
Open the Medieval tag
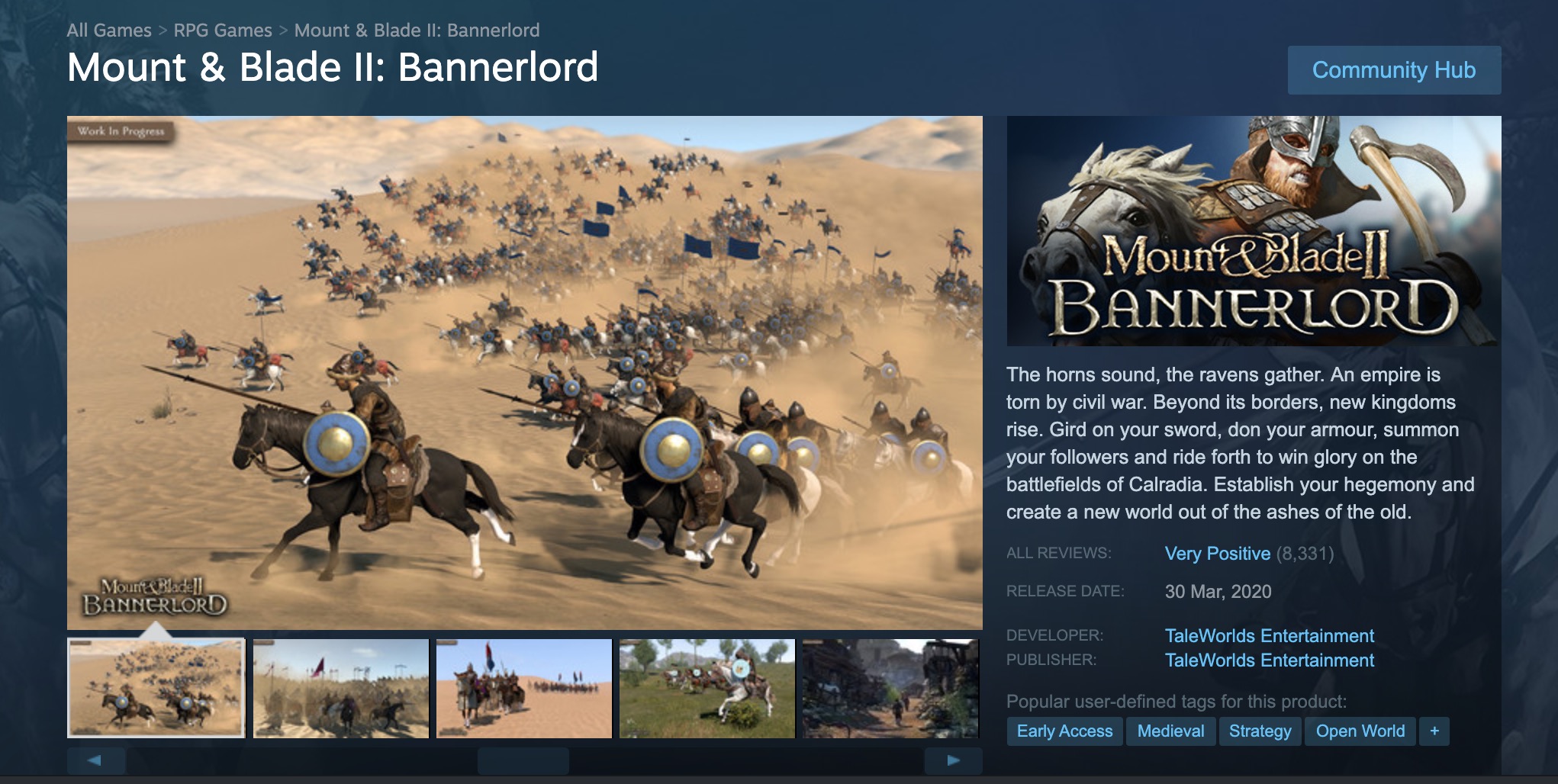click(1170, 731)
